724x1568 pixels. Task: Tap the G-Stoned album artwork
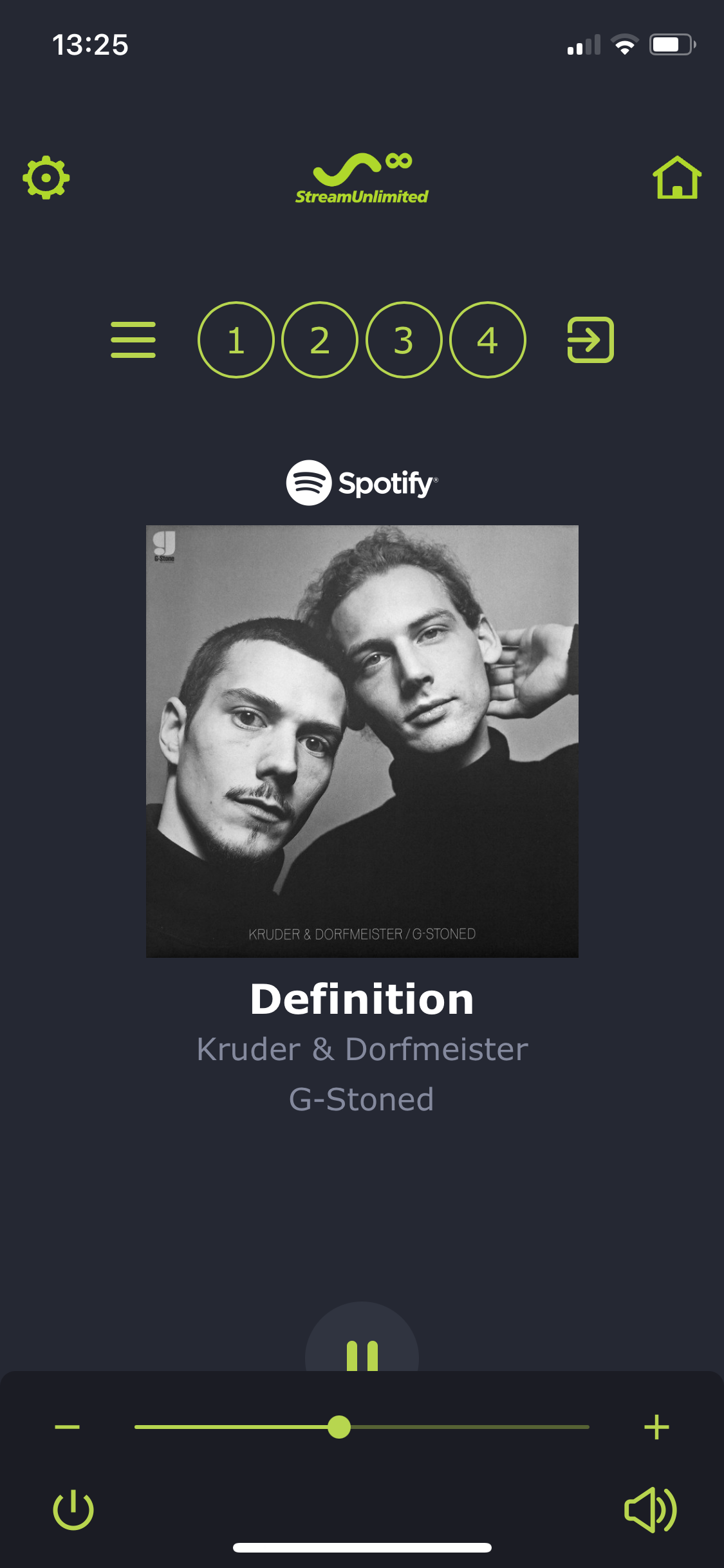362,742
